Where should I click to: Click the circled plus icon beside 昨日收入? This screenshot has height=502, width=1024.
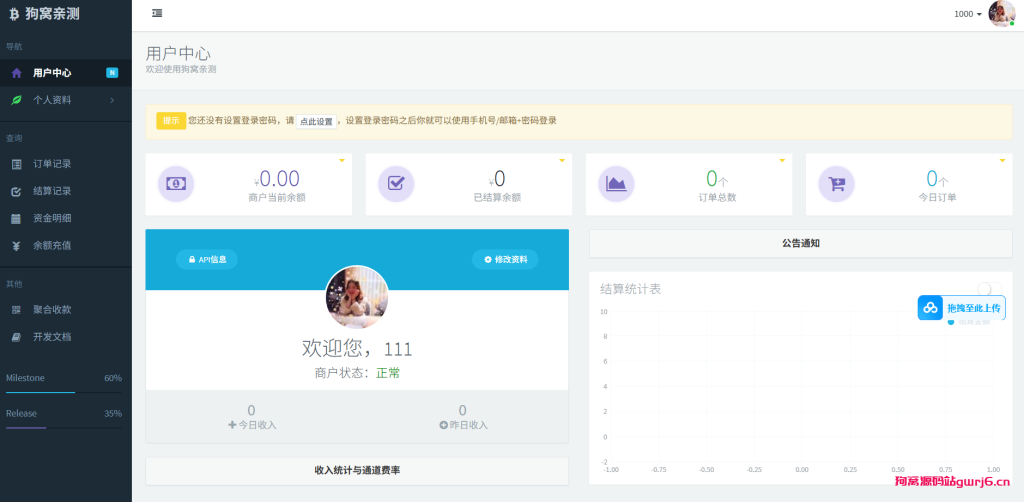pos(443,425)
